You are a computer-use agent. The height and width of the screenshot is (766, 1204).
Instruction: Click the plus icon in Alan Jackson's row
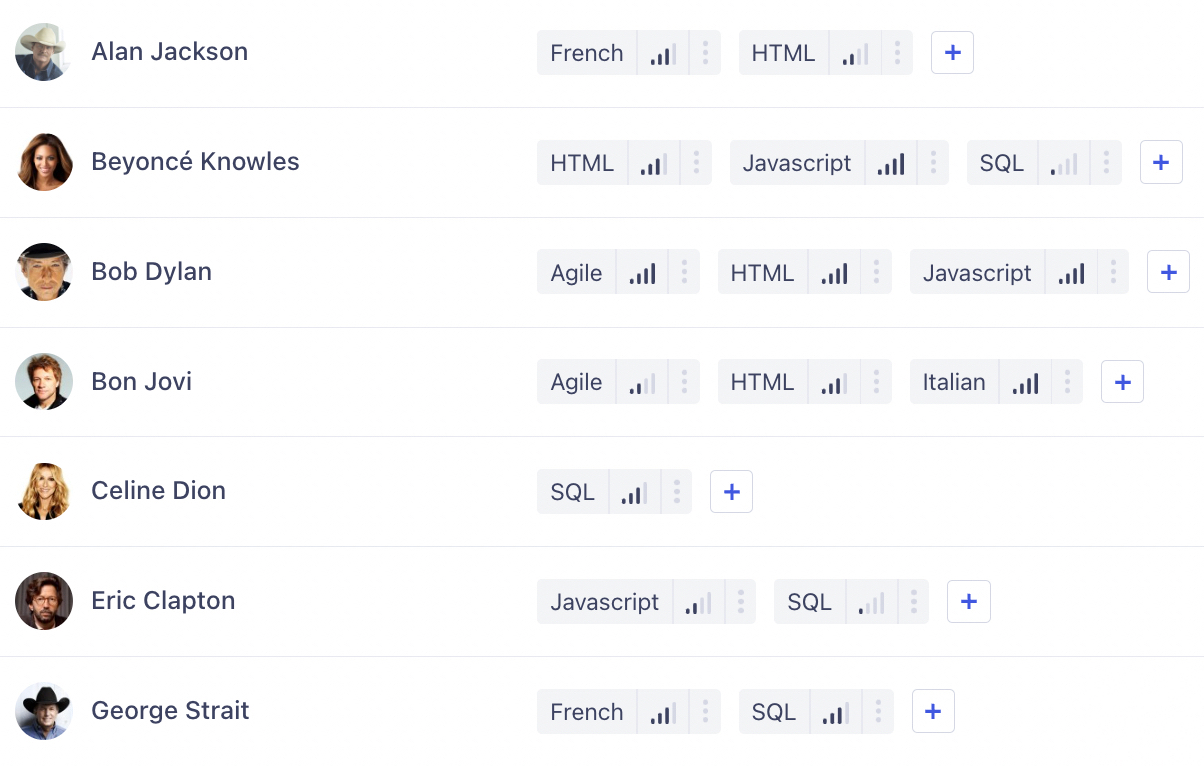952,53
